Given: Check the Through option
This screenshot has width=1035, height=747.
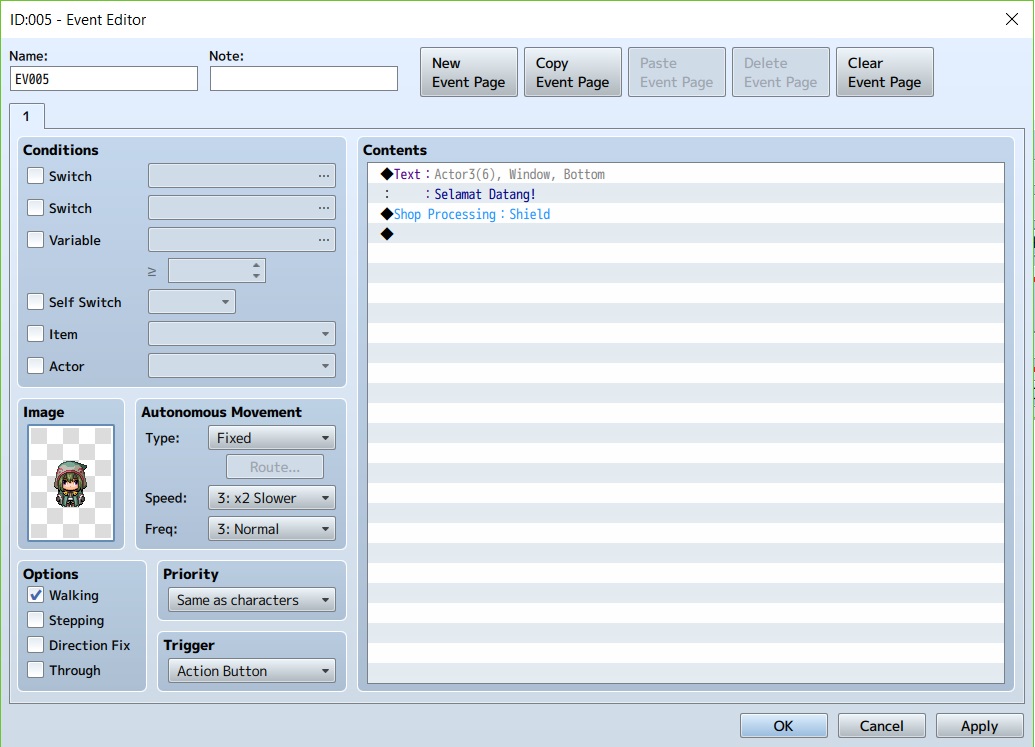Looking at the screenshot, I should pyautogui.click(x=36, y=670).
